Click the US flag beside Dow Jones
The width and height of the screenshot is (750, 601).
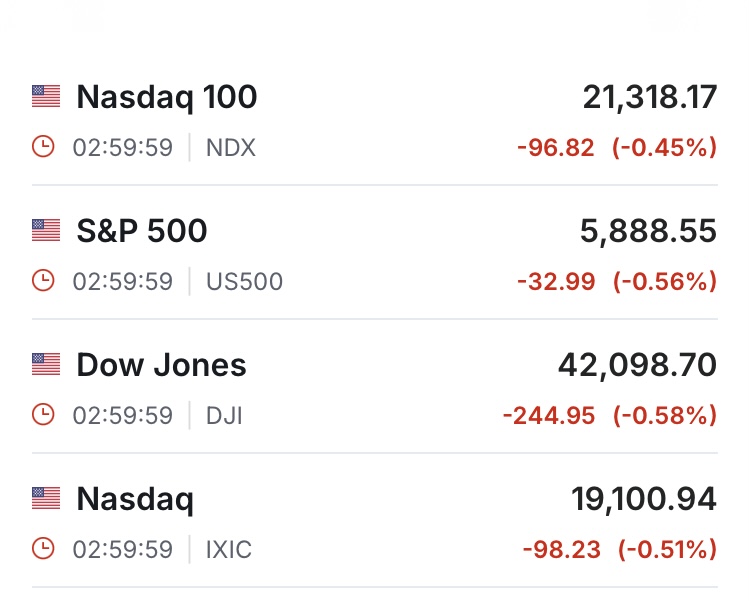pos(46,365)
